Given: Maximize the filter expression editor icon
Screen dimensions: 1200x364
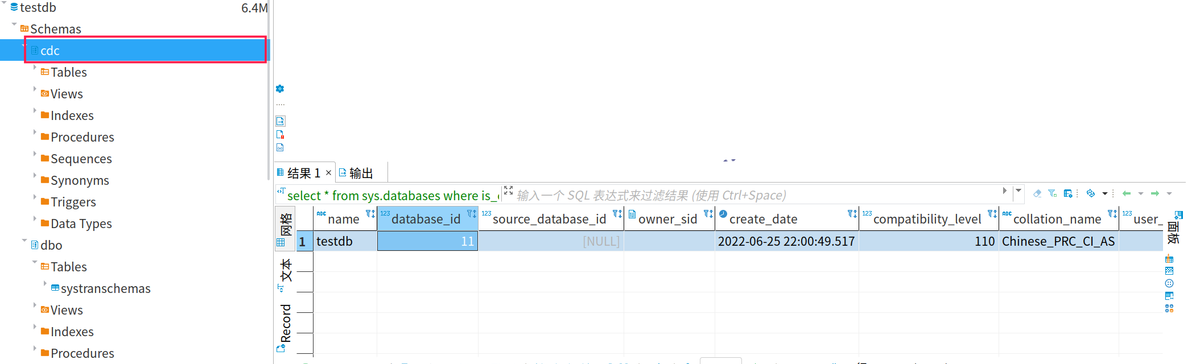Looking at the screenshot, I should (x=508, y=191).
